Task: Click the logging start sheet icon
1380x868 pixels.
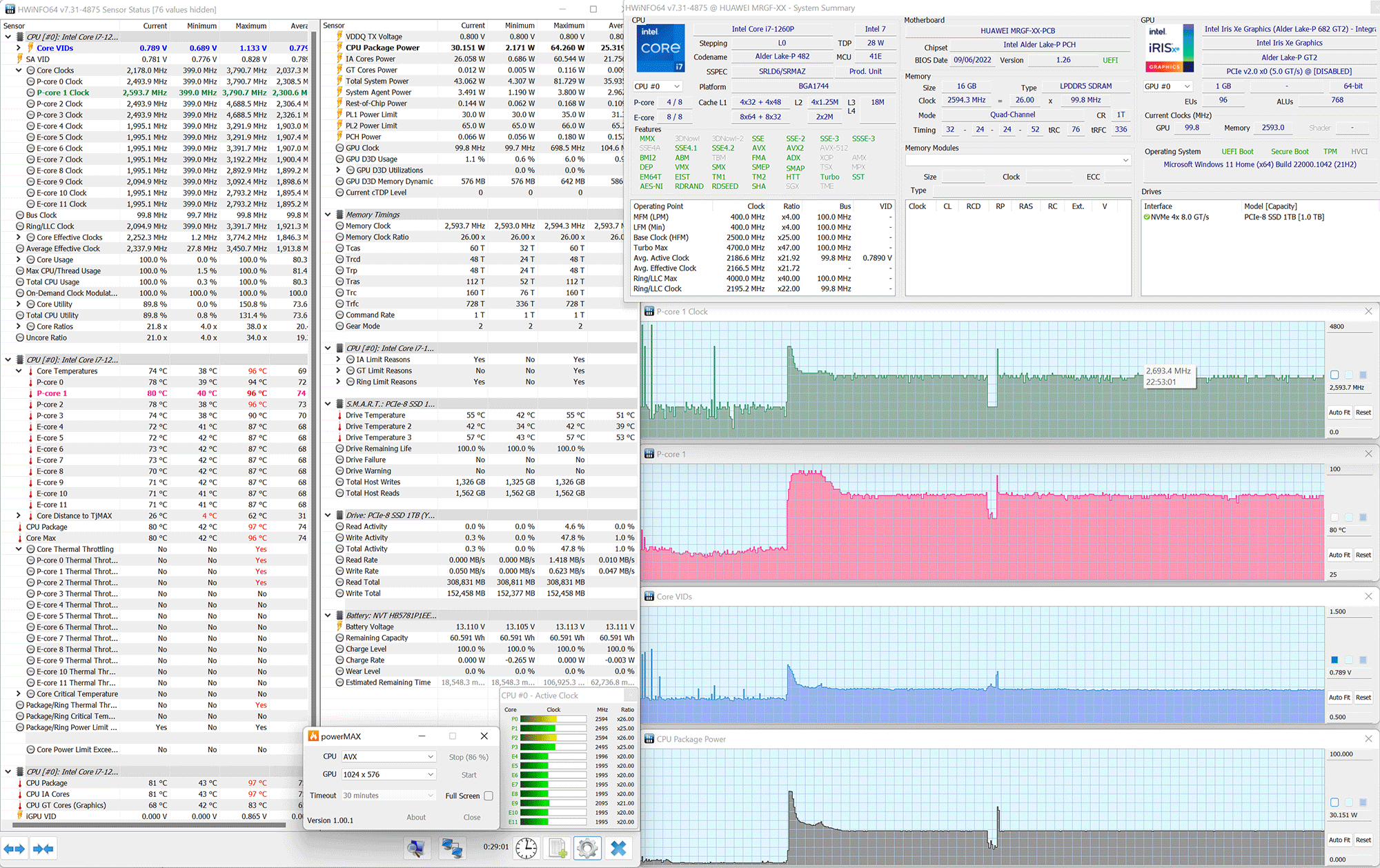Action: point(558,848)
